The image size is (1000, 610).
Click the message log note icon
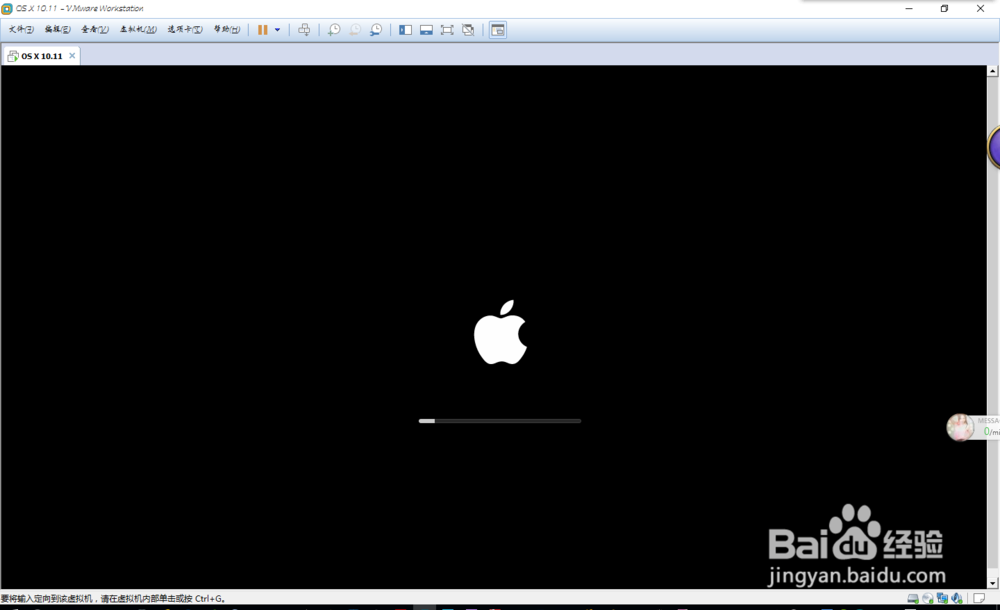tap(979, 599)
